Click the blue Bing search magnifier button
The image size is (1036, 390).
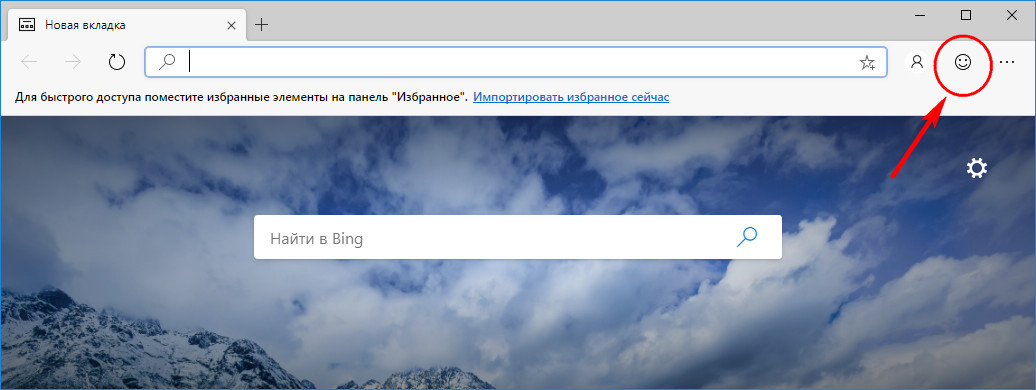click(x=747, y=237)
